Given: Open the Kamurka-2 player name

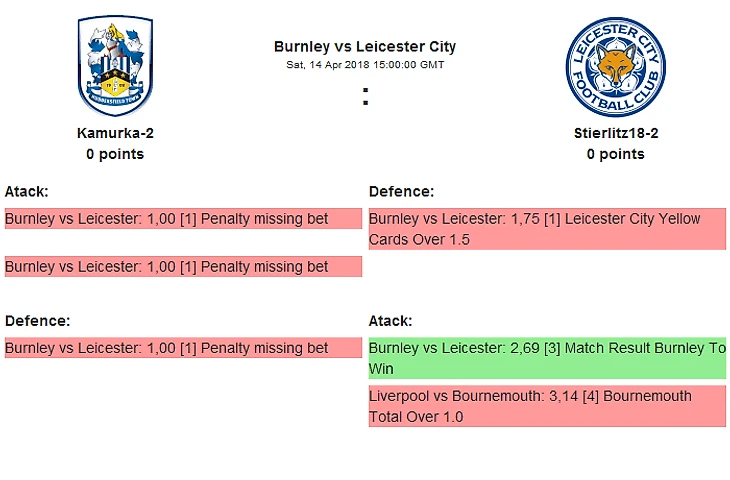Looking at the screenshot, I should click(x=115, y=133).
